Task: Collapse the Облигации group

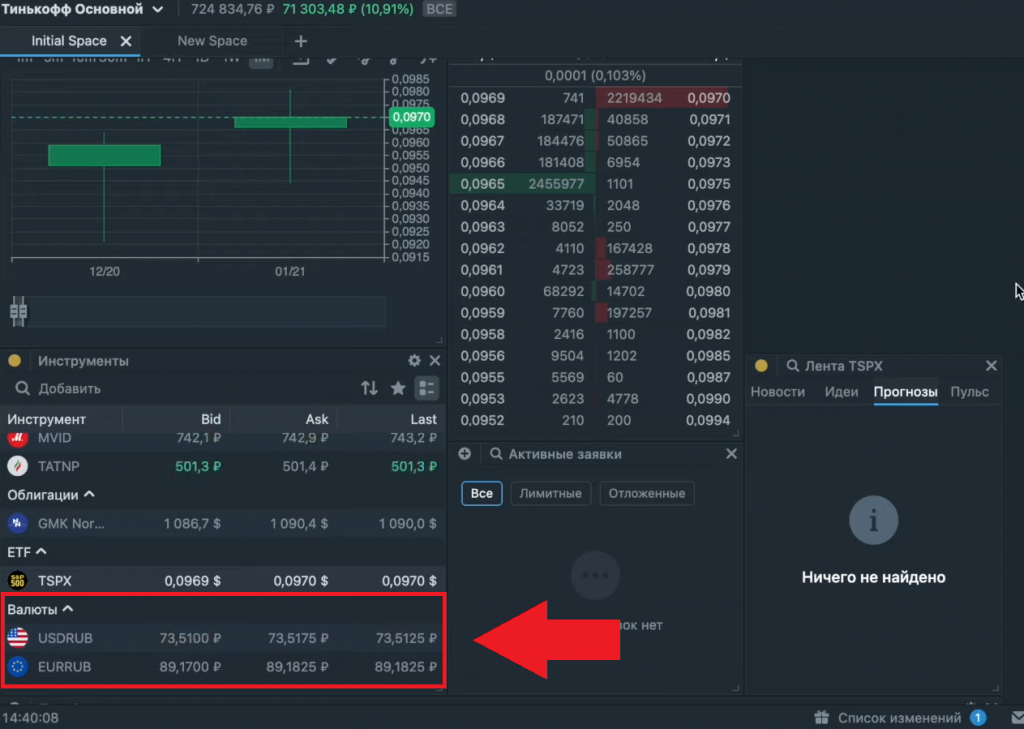Action: point(51,495)
